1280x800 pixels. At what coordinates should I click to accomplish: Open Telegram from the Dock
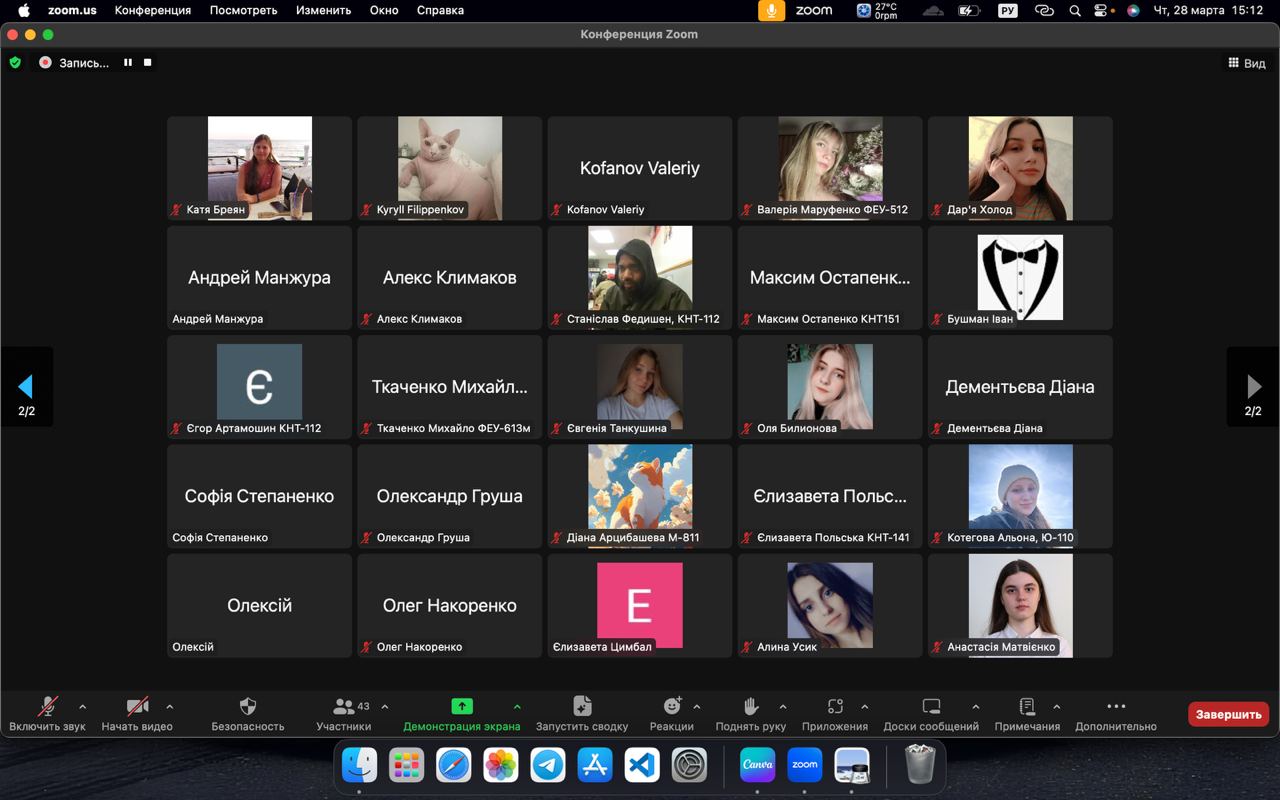click(547, 765)
